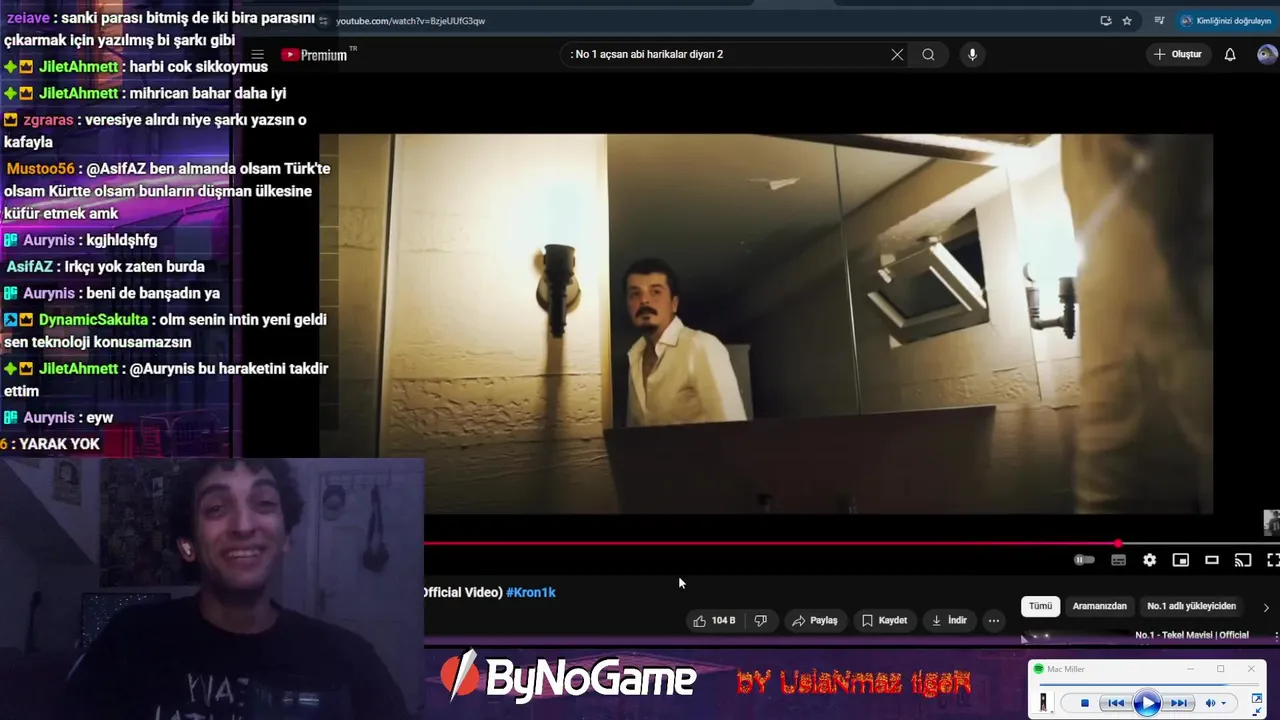
Task: Click the Paylaş share button
Action: click(x=815, y=621)
